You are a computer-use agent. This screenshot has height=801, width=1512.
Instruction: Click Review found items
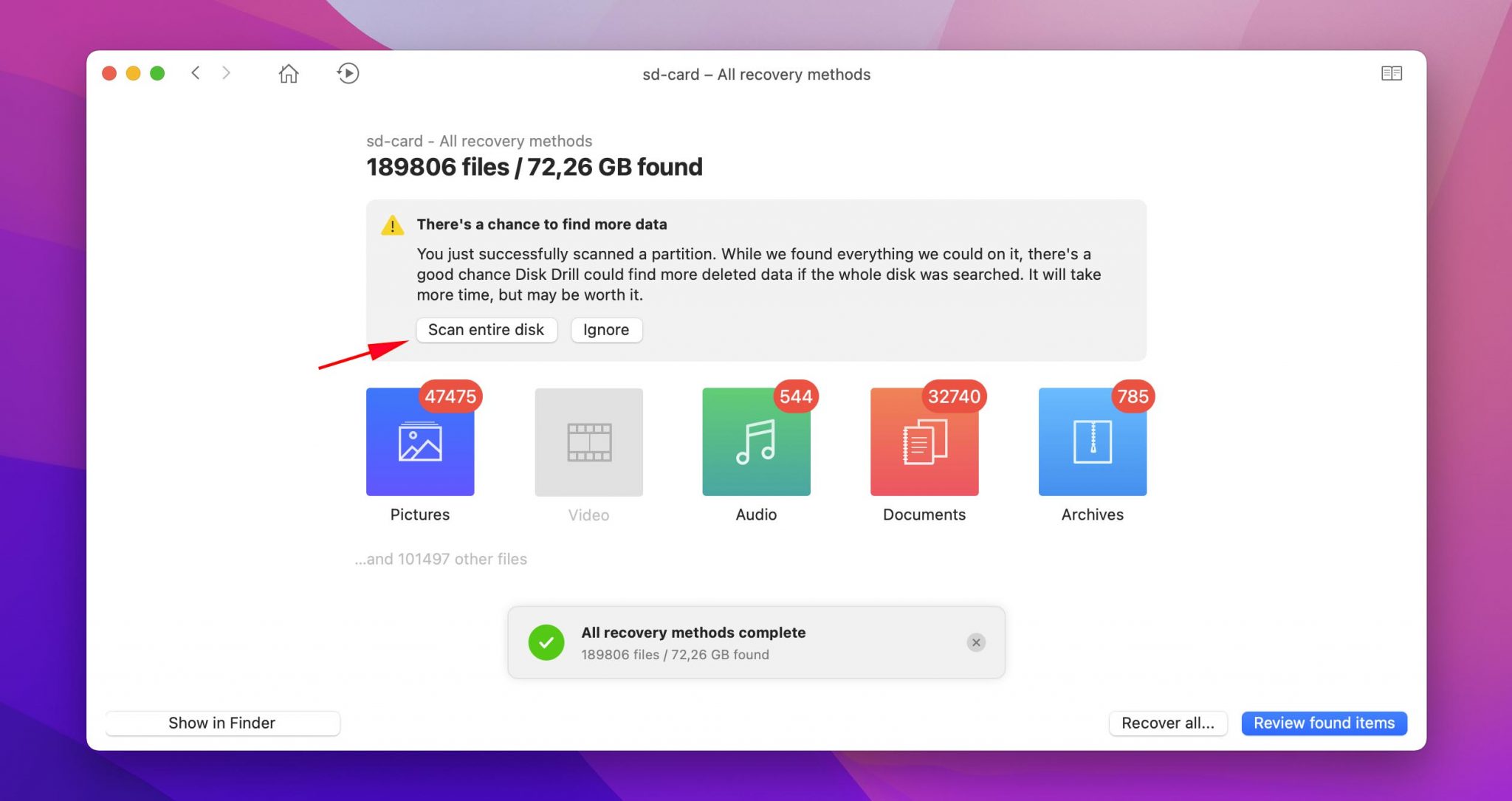click(x=1324, y=723)
